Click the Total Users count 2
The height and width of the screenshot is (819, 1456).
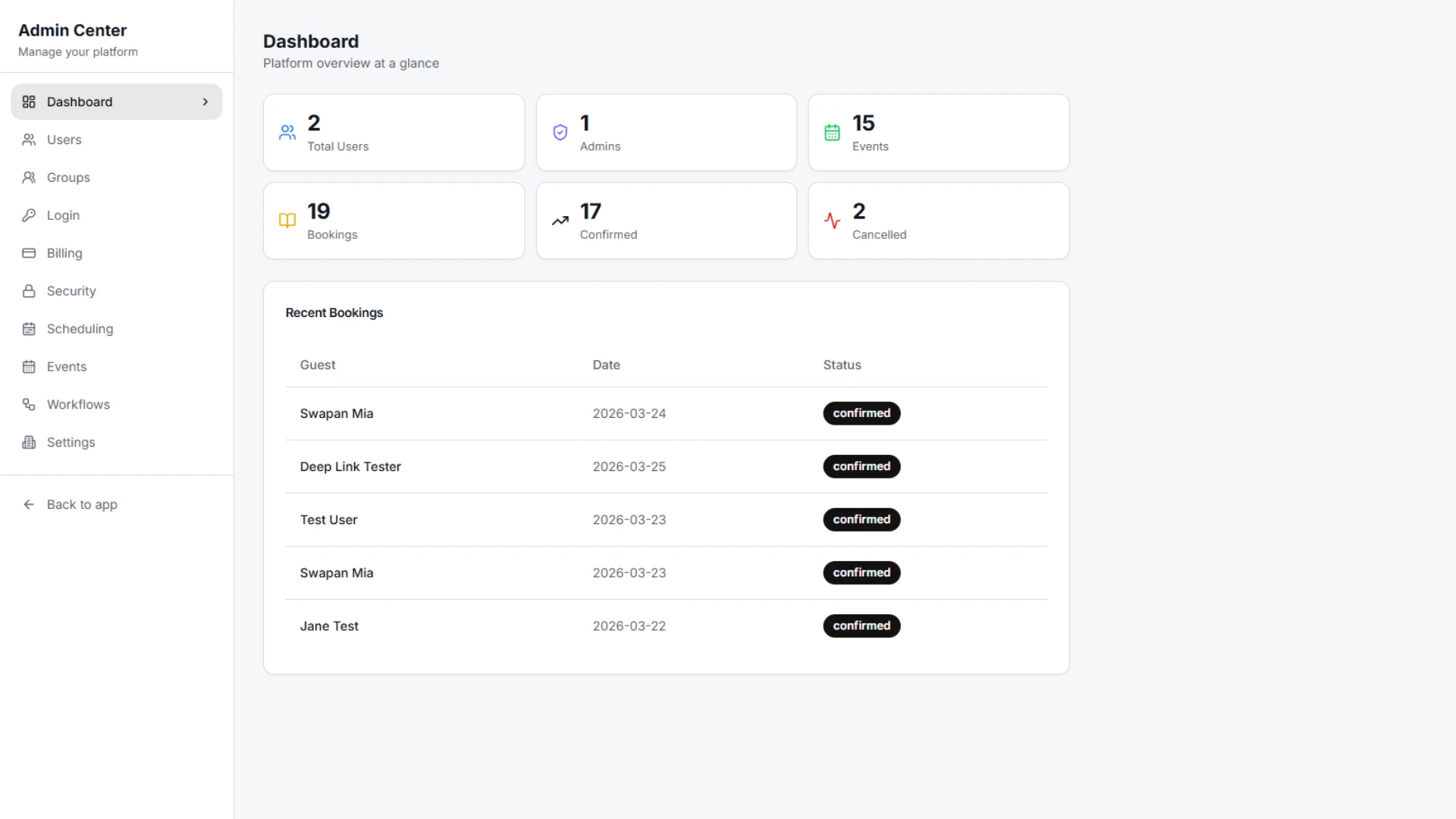click(x=314, y=123)
